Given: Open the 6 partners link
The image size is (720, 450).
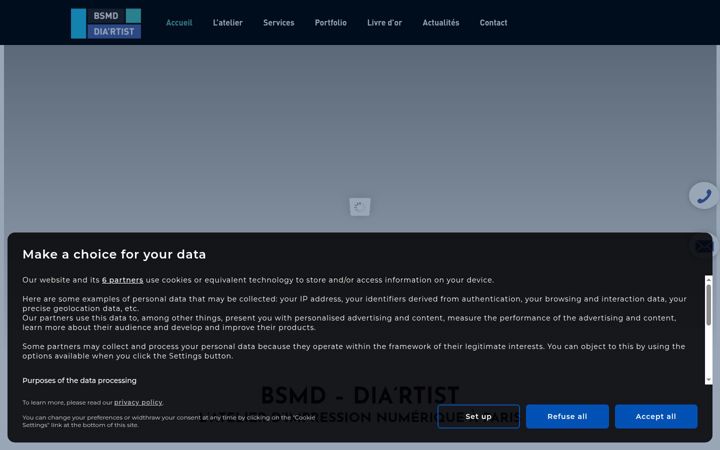Looking at the screenshot, I should (123, 280).
